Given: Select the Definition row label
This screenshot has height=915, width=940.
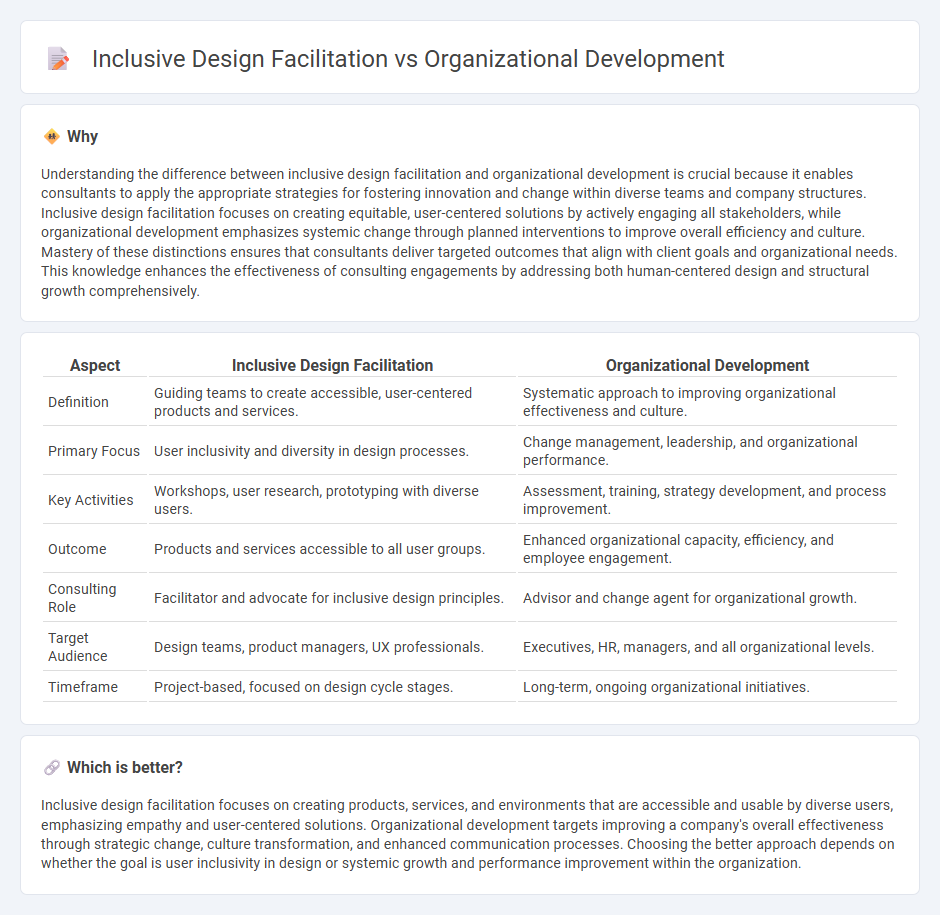Looking at the screenshot, I should coord(78,402).
